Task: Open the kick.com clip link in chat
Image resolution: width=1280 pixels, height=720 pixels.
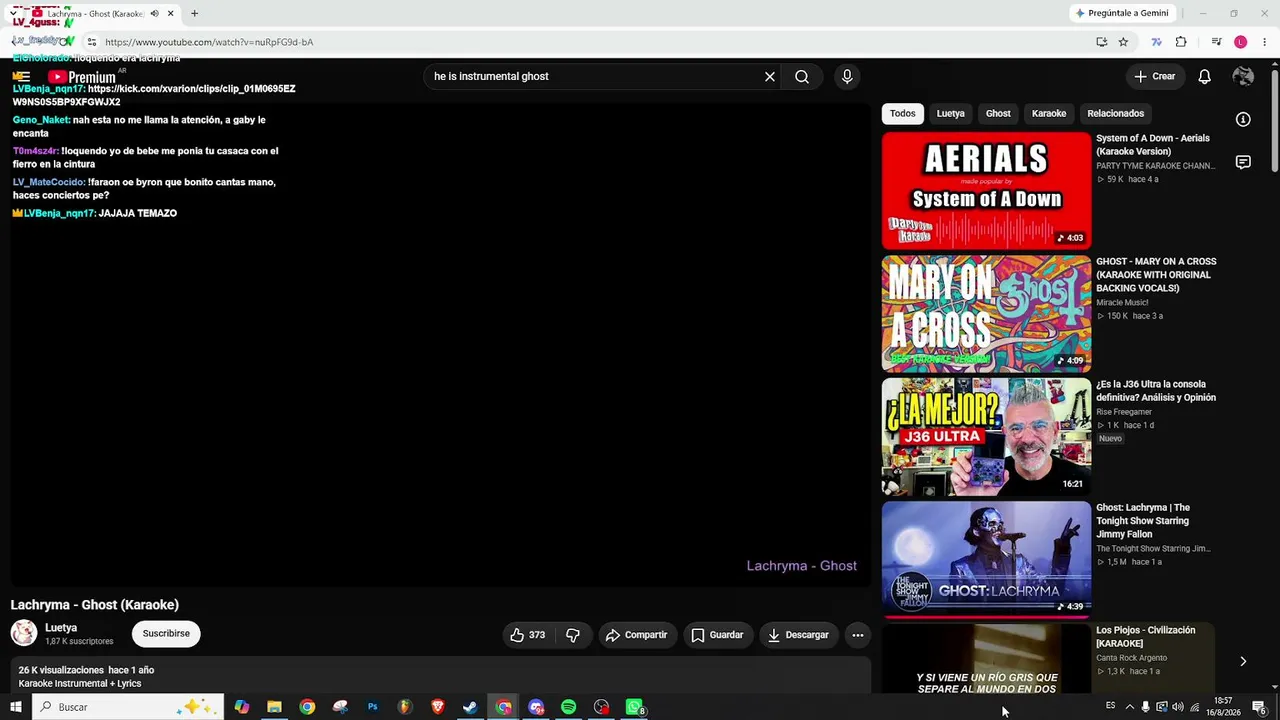Action: click(154, 95)
